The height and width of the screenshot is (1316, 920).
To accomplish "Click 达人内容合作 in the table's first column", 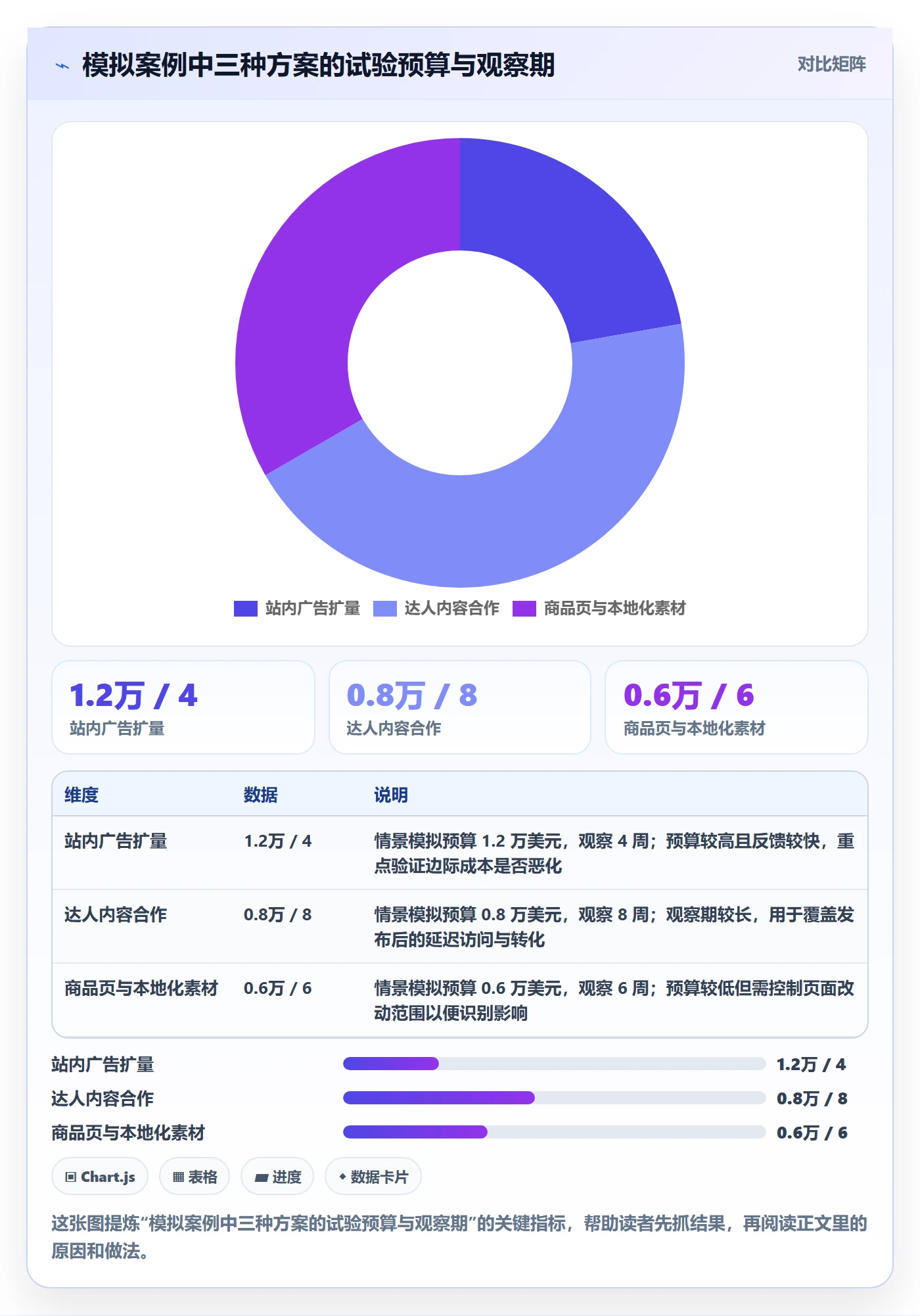I will pyautogui.click(x=116, y=914).
